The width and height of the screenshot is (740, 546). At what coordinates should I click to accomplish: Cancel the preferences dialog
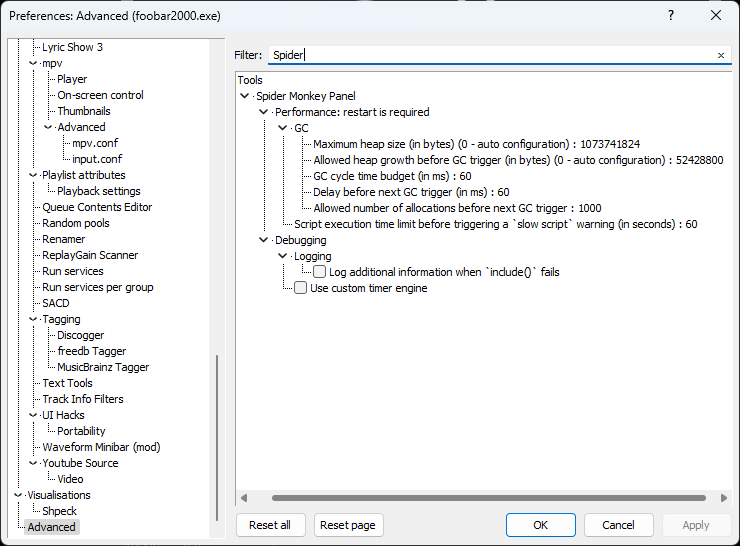(619, 525)
